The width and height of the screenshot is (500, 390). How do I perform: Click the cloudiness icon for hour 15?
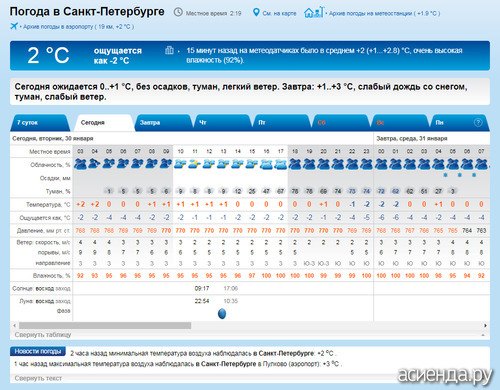(x=252, y=164)
